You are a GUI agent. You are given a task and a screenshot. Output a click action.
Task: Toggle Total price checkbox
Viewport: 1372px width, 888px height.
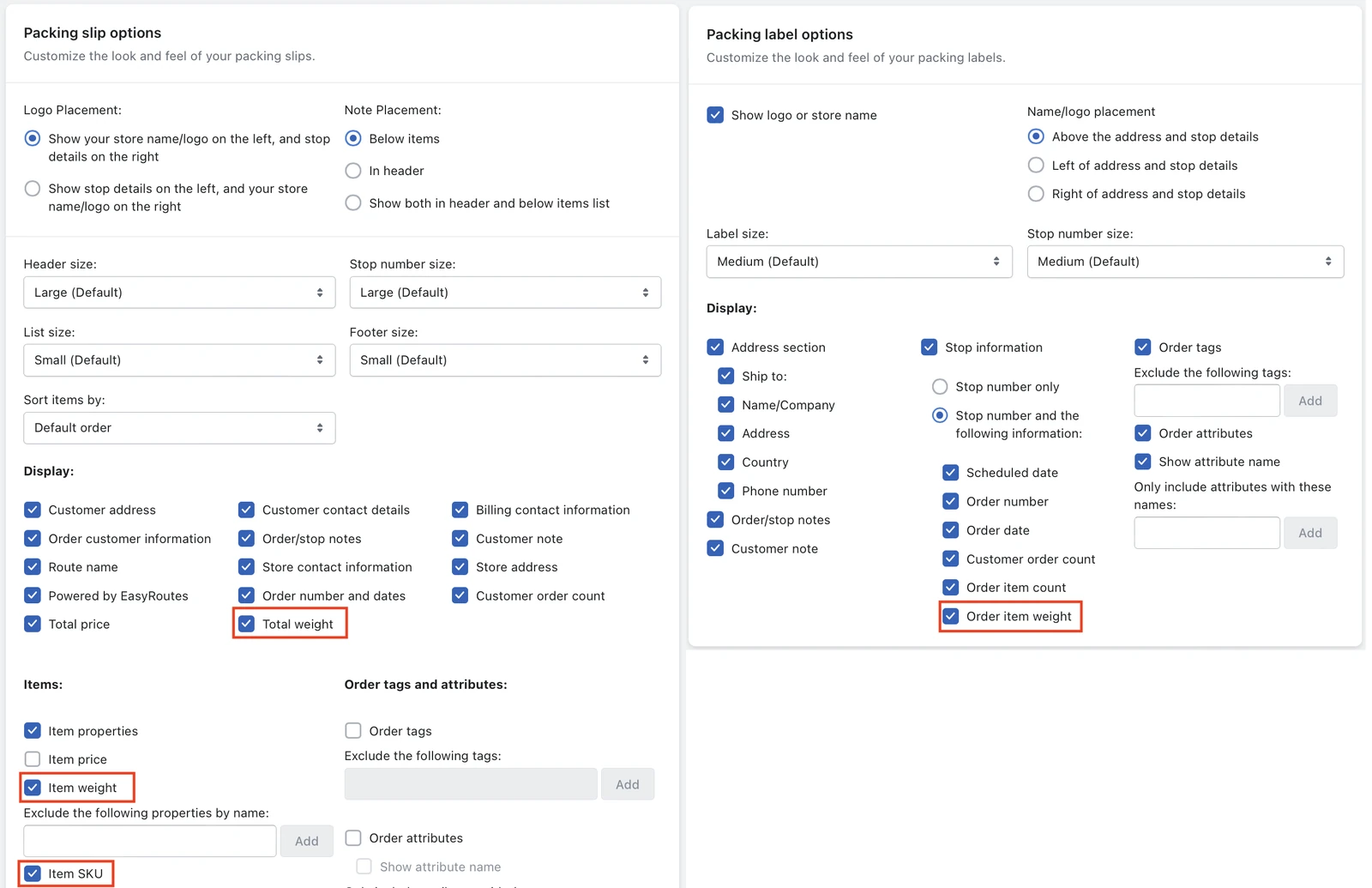tap(33, 624)
